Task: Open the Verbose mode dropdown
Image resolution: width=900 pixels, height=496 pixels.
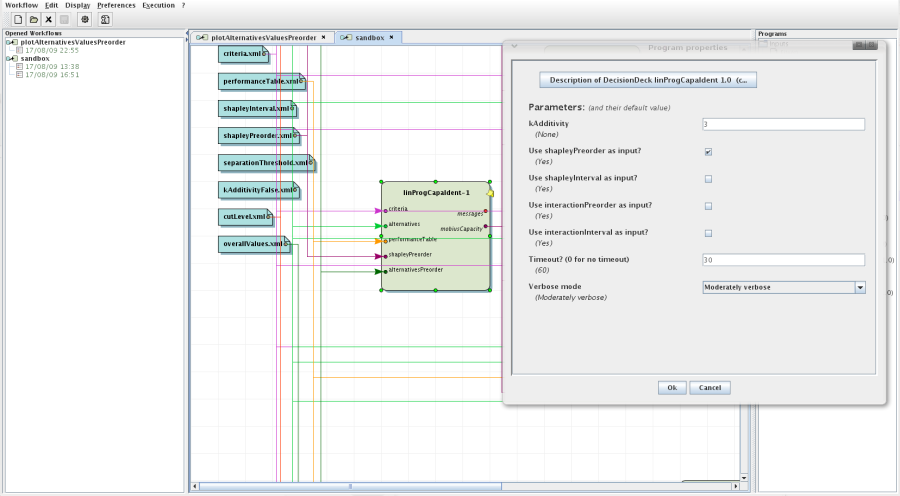Action: [x=783, y=288]
